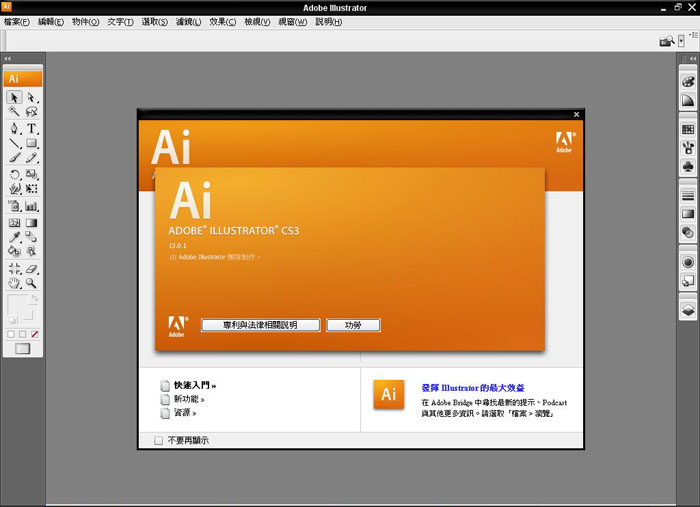
Task: Select the Hand tool
Action: click(14, 283)
